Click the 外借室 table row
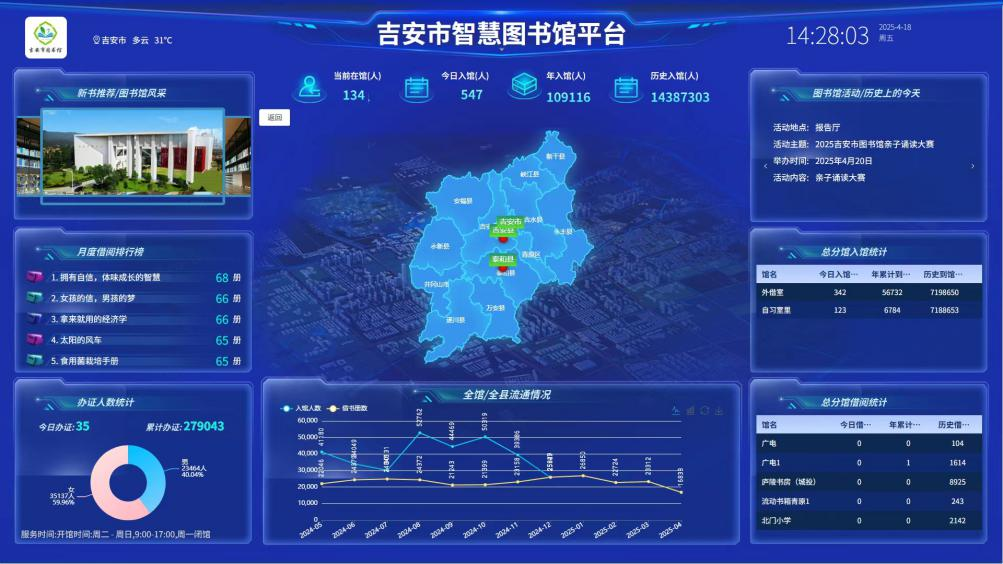1003x564 pixels. [x=869, y=292]
